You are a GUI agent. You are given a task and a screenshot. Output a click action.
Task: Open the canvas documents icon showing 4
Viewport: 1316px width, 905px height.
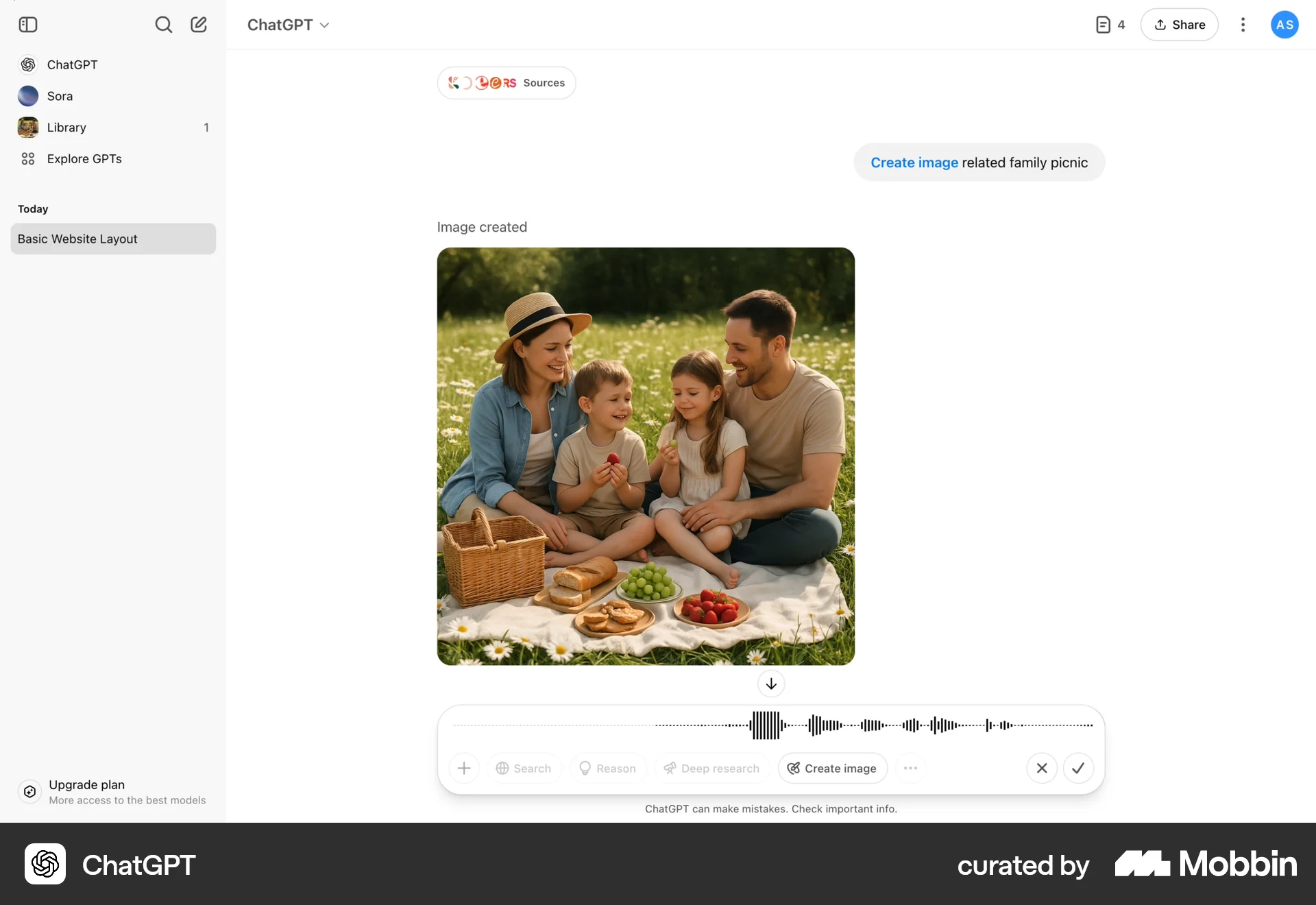(1110, 25)
